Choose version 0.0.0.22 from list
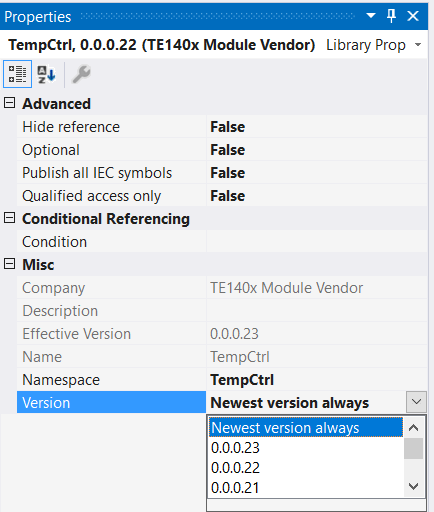Screen dimensions: 434x512 click(306, 468)
